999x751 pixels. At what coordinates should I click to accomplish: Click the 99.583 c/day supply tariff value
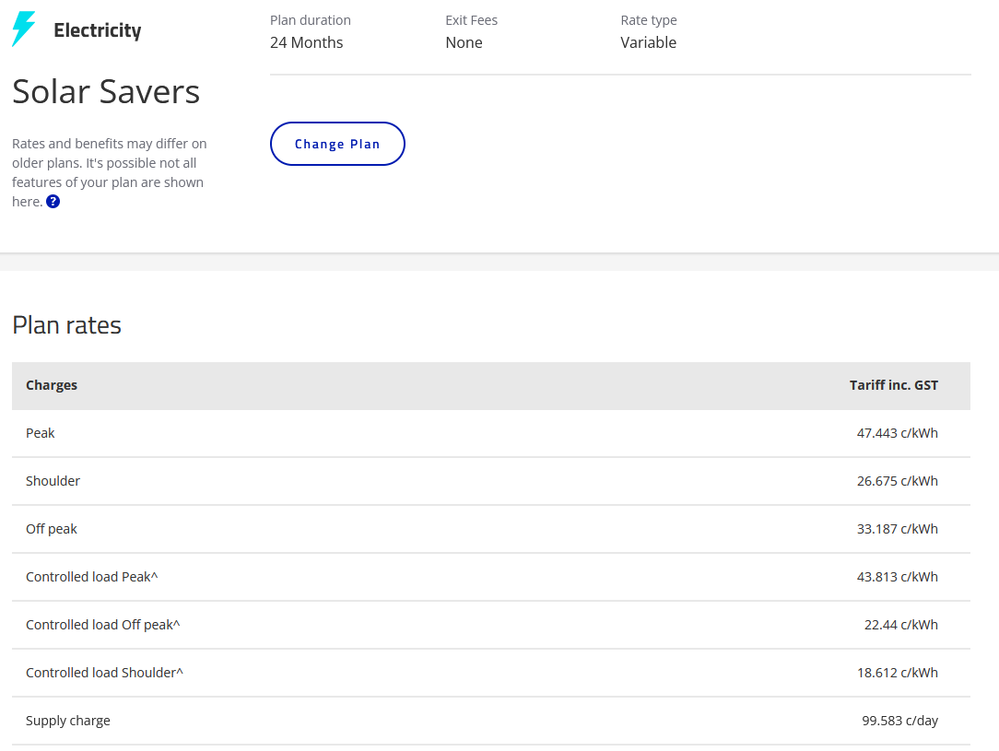pos(900,721)
